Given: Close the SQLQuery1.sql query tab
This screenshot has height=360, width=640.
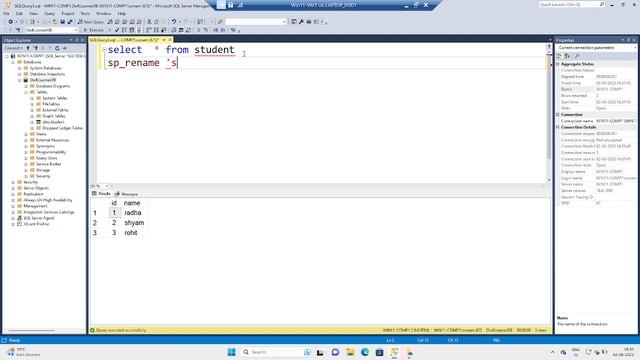Looking at the screenshot, I should (x=170, y=40).
